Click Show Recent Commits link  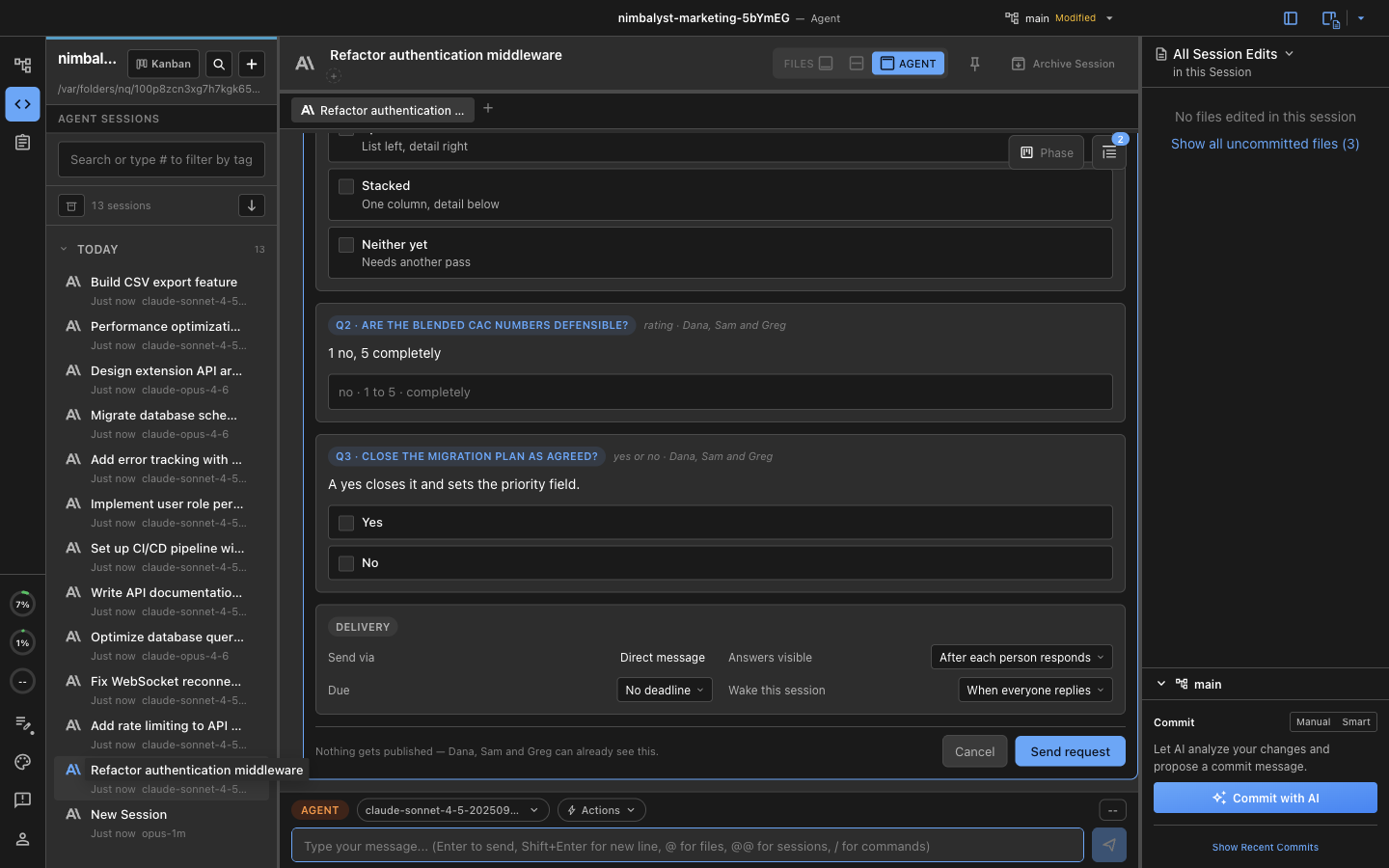[x=1265, y=847]
